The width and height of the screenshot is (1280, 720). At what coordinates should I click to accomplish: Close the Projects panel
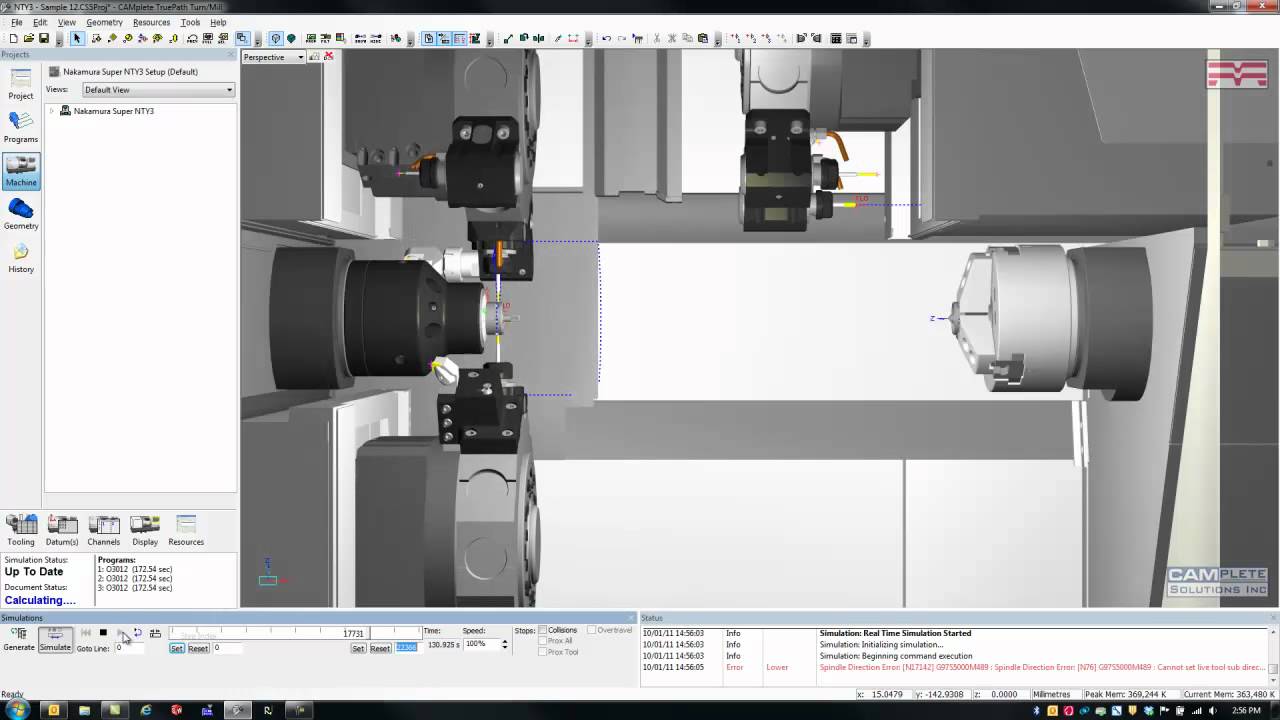point(232,54)
